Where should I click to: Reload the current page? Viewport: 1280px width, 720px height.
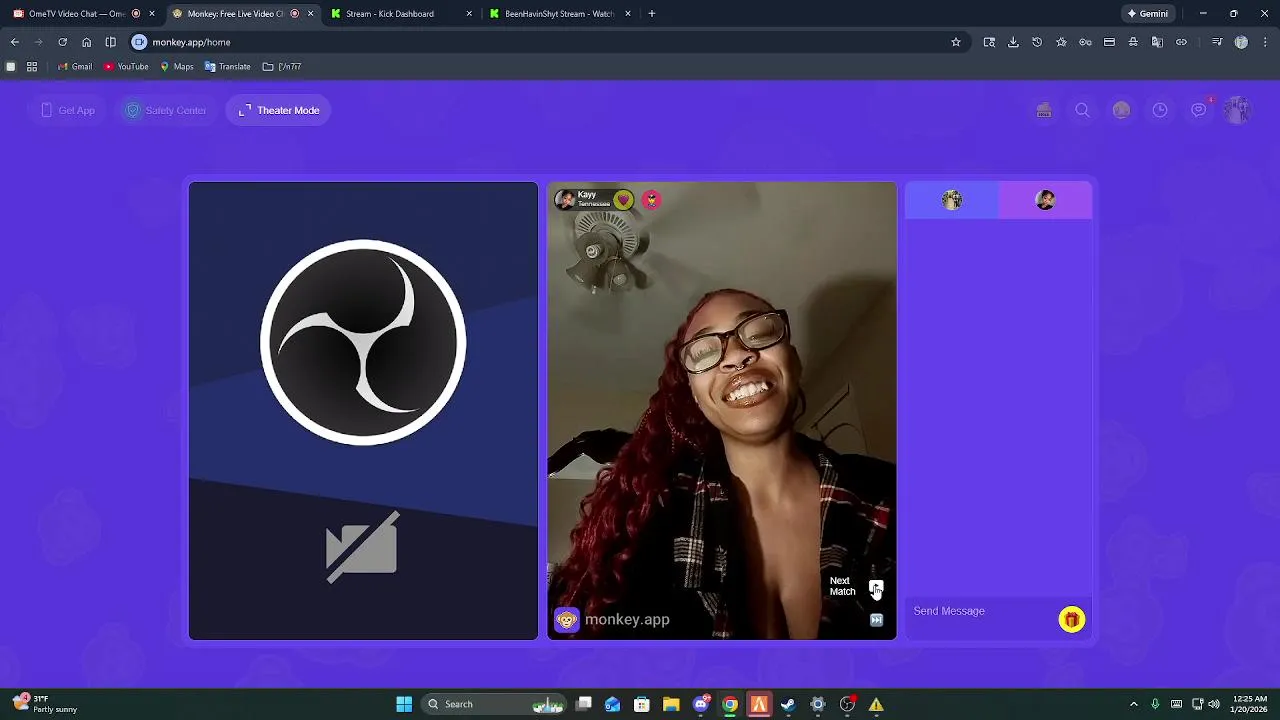[x=62, y=42]
